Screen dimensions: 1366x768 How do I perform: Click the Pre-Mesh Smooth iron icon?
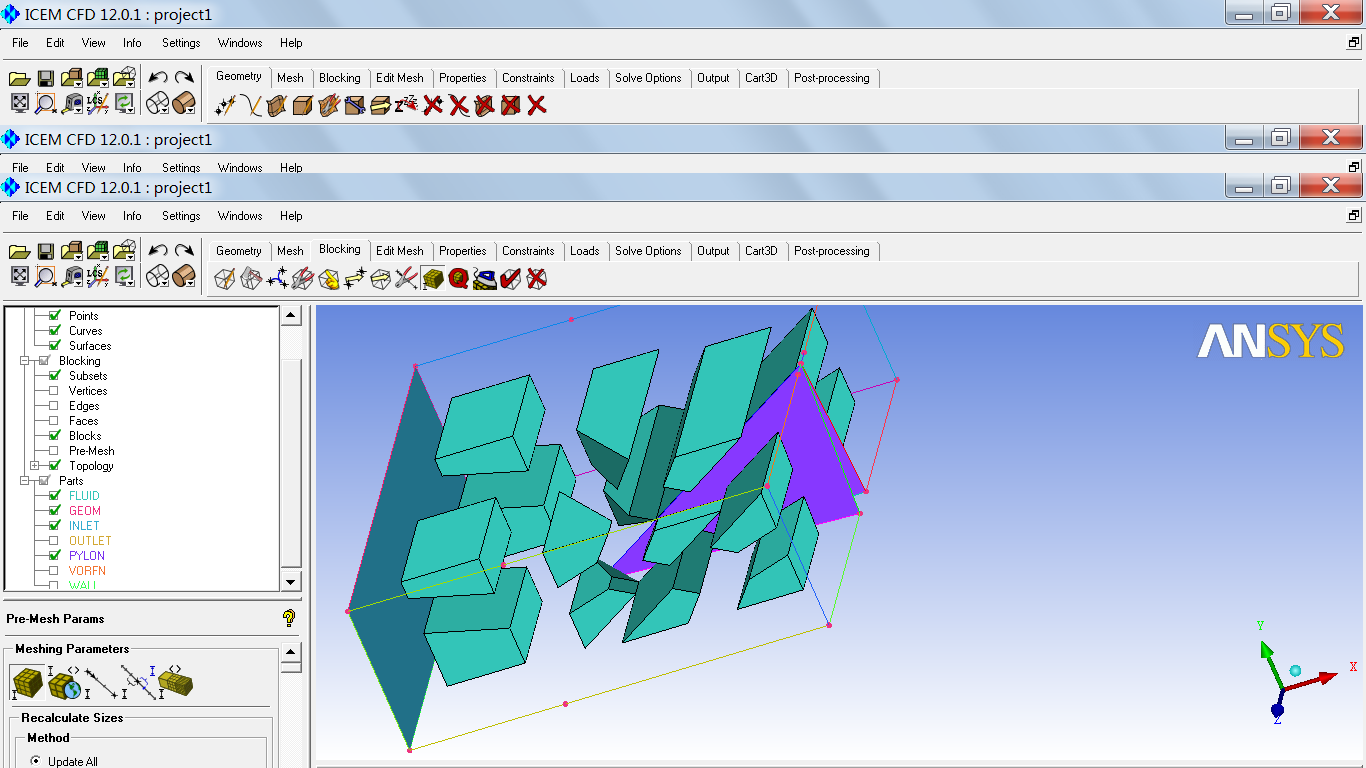tap(485, 279)
